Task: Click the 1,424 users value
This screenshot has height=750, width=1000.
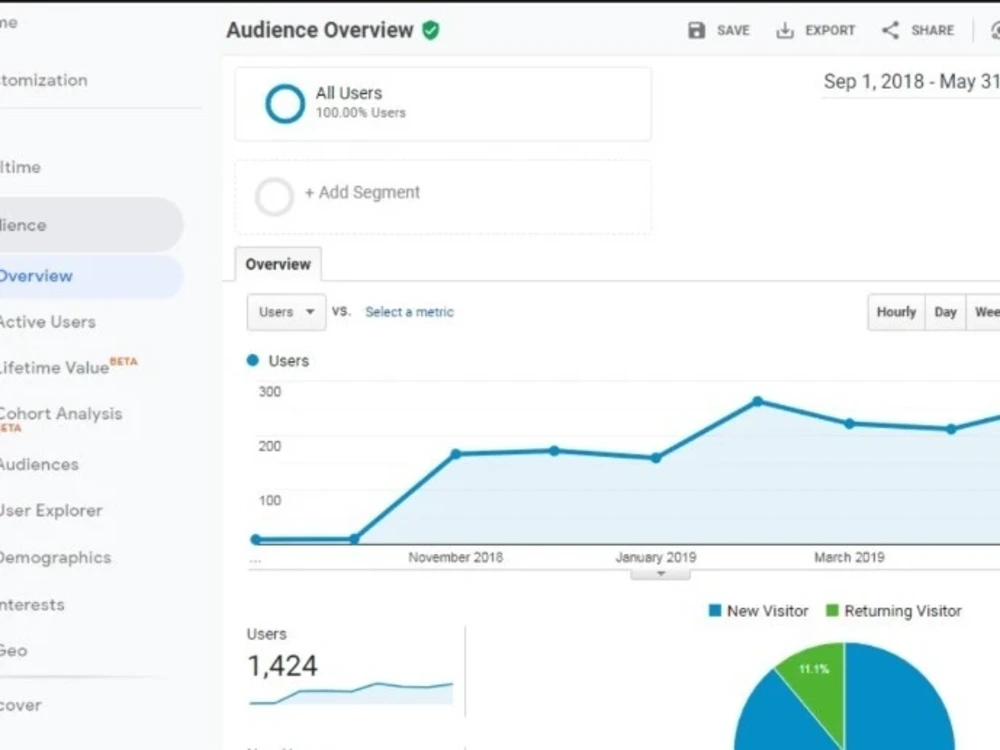Action: pyautogui.click(x=283, y=666)
